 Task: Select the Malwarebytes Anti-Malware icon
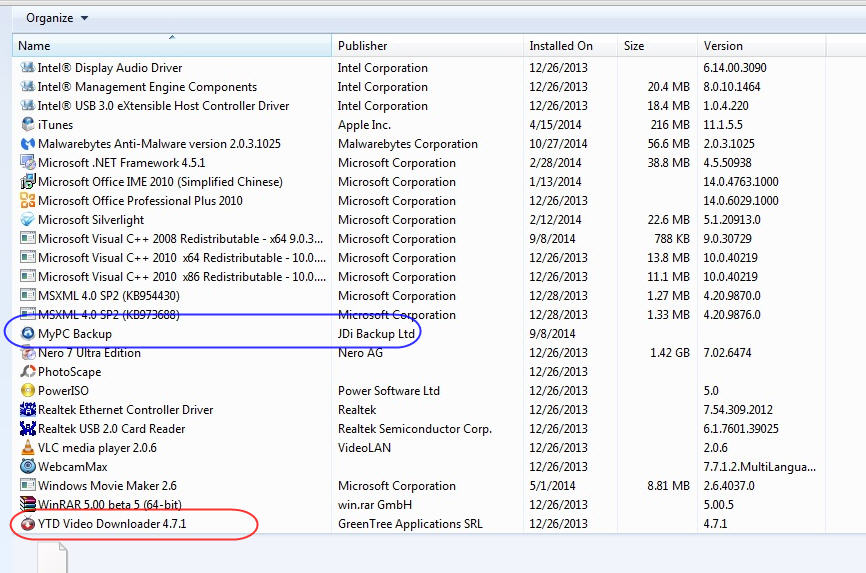click(28, 144)
